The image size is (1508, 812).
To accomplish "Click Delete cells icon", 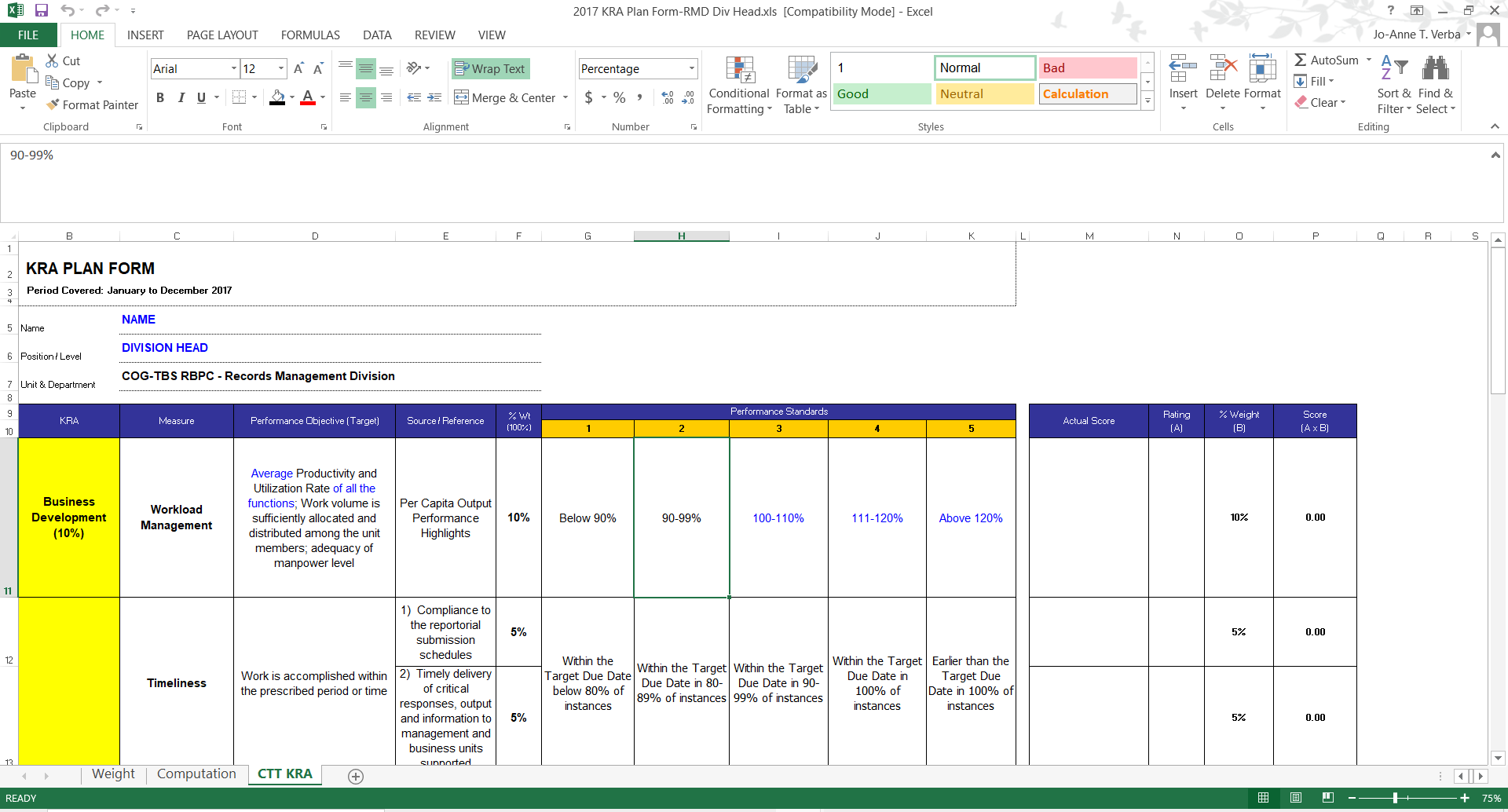I will tap(1223, 69).
